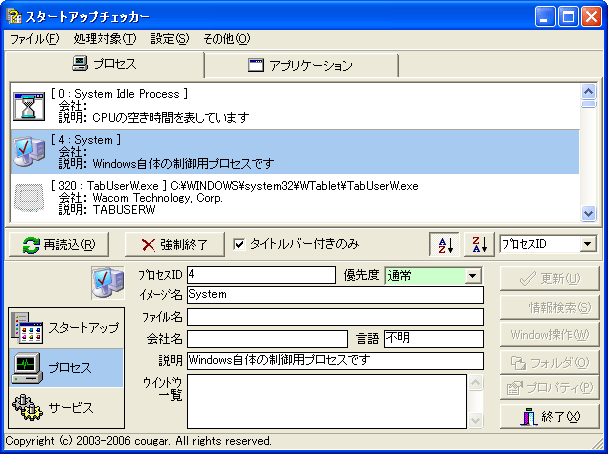The height and width of the screenshot is (454, 608).
Task: Sort descending with the Z-A button
Action: coord(479,245)
